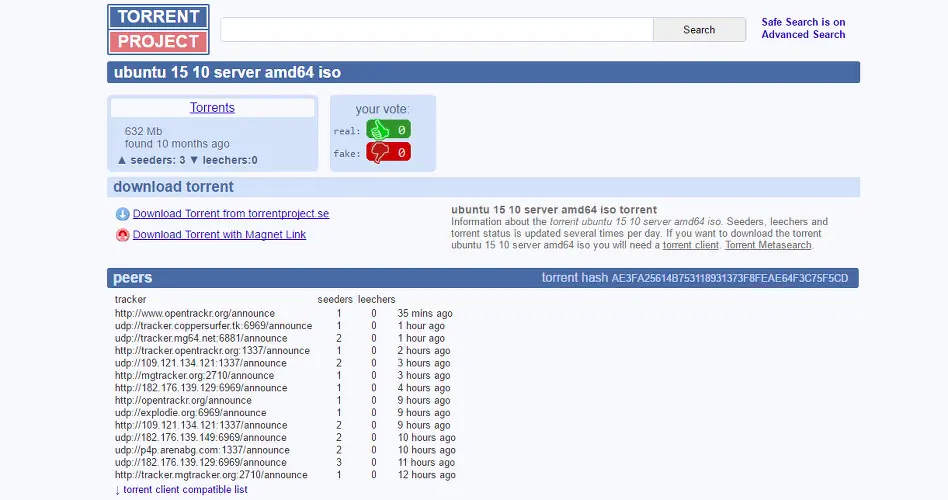The height and width of the screenshot is (500, 948).
Task: Open the Torrents link
Action: tap(212, 108)
